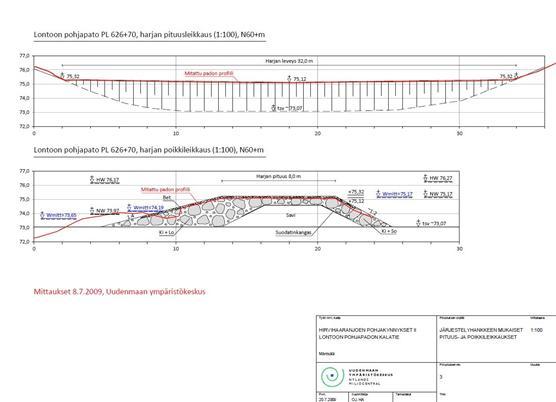Viewport: 556px width, 402px height.
Task: Click the right 75,32 elevation marker symbol
Action: 516,75
